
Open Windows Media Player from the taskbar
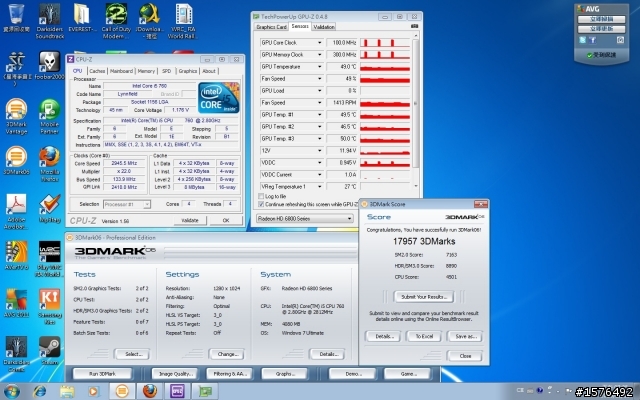(93, 391)
